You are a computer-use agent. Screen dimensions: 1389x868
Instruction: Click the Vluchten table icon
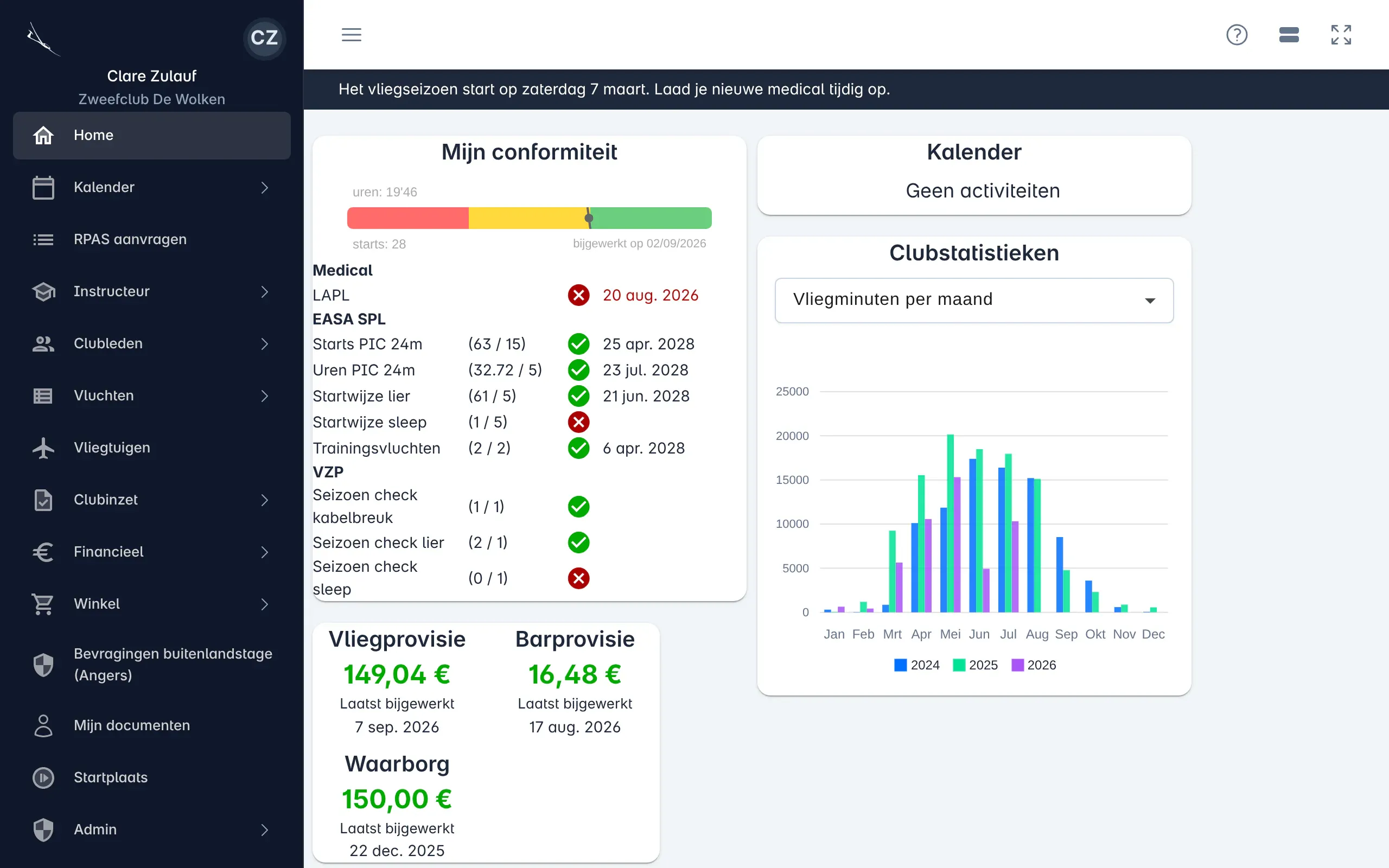point(43,395)
